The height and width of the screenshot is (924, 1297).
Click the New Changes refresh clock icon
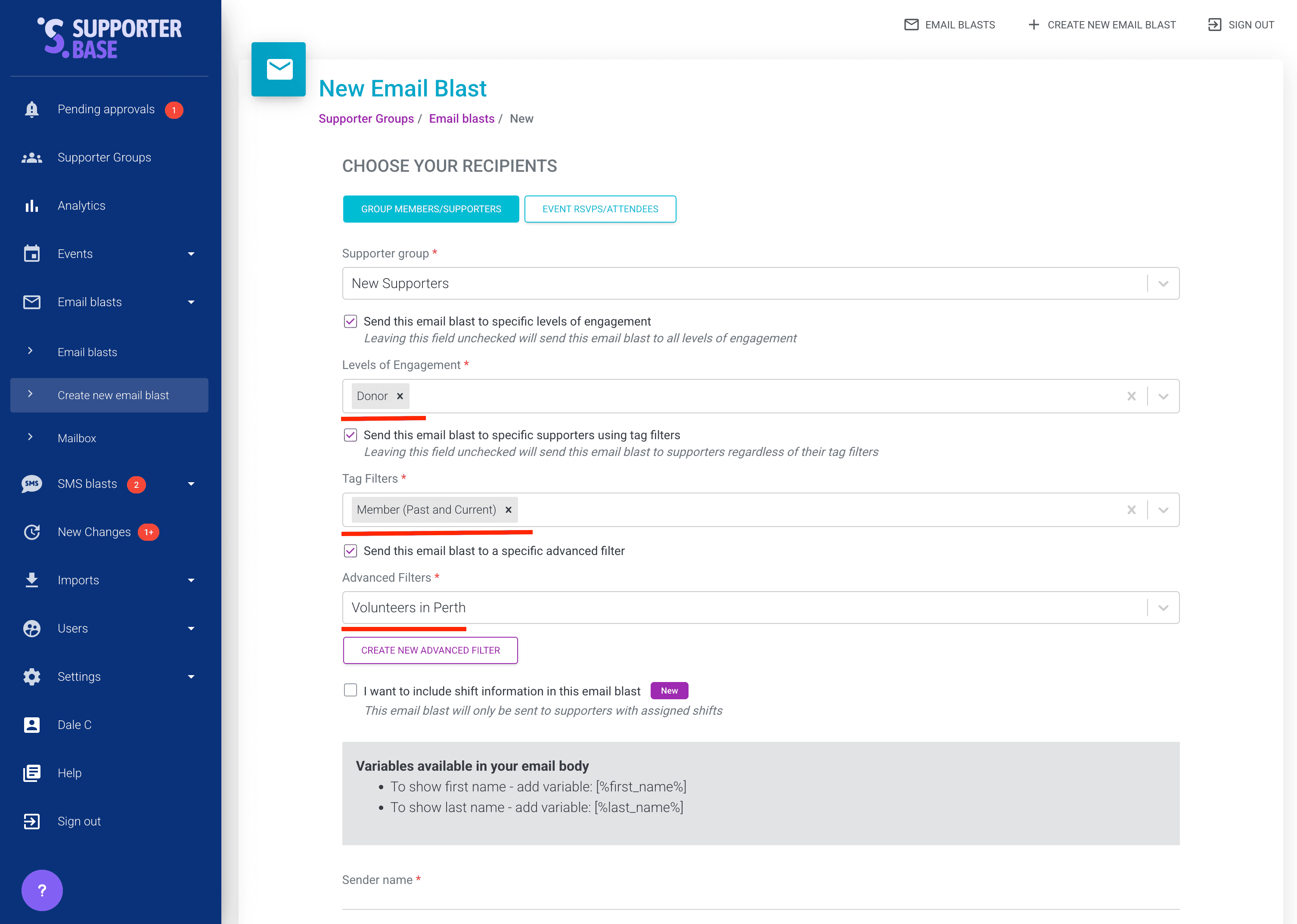tap(32, 532)
